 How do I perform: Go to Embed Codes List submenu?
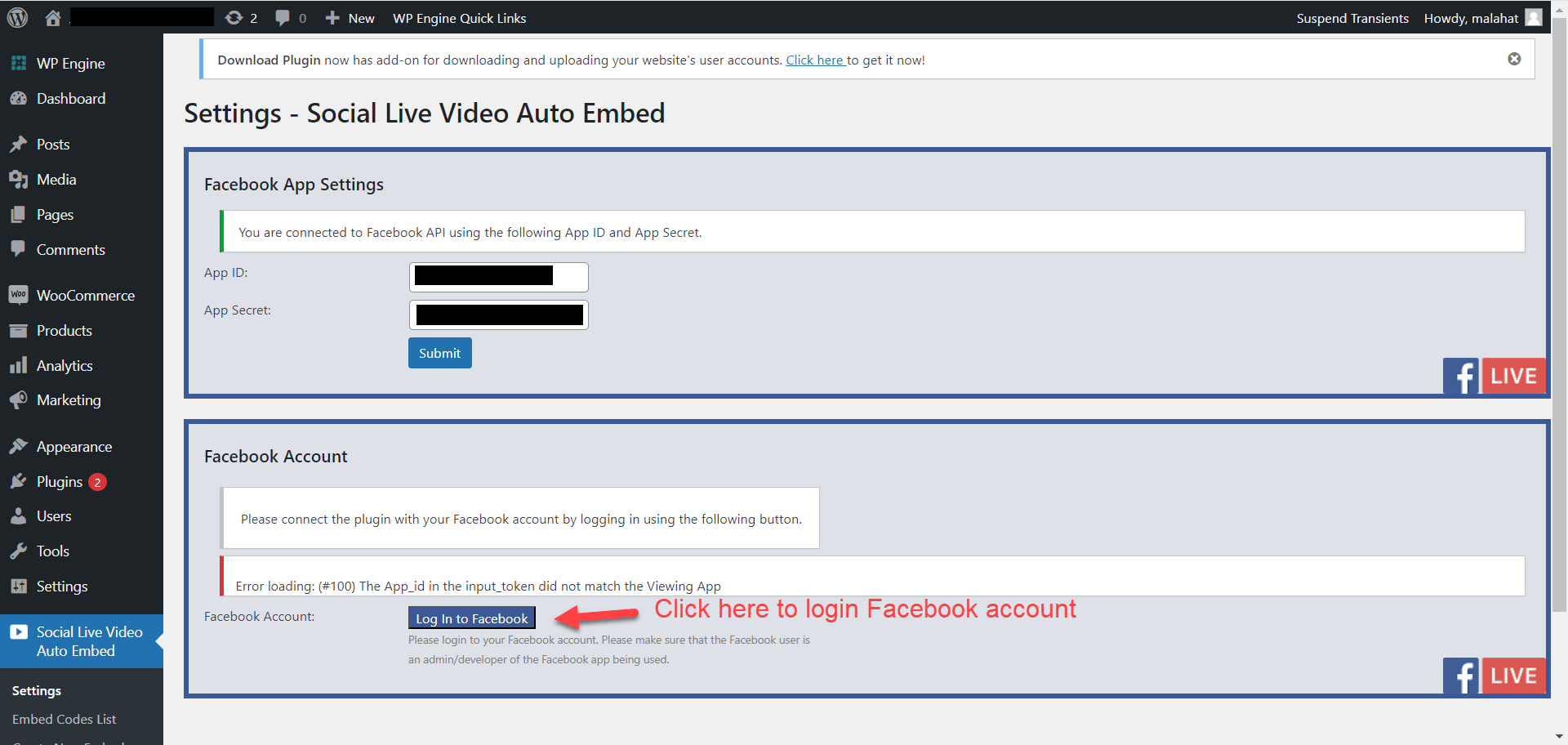[64, 719]
